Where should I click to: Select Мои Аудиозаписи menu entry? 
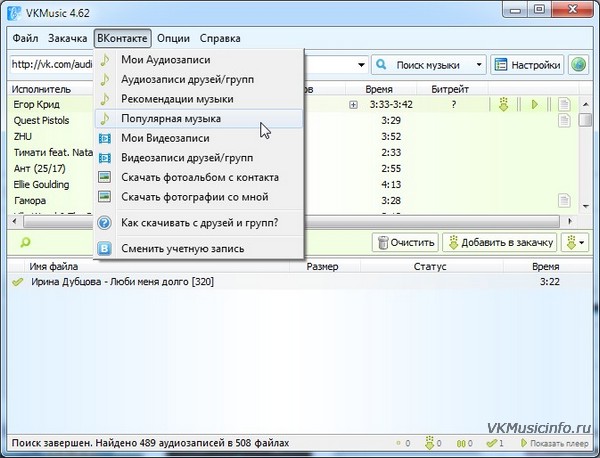point(199,60)
